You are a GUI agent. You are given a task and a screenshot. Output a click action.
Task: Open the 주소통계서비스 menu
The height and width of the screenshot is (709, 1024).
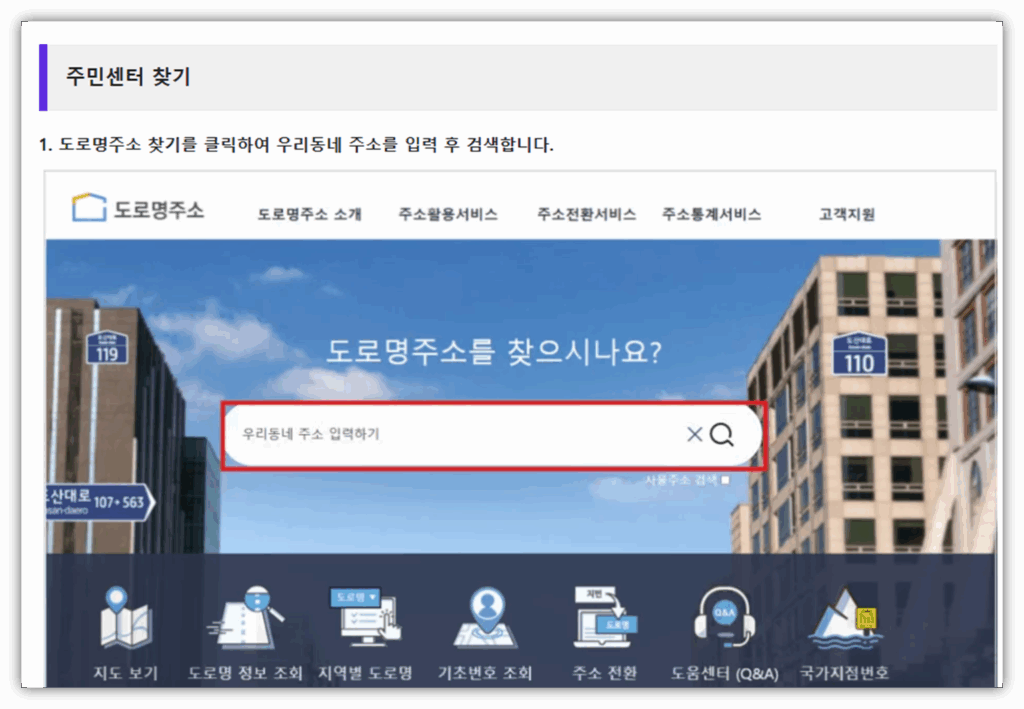(x=712, y=214)
